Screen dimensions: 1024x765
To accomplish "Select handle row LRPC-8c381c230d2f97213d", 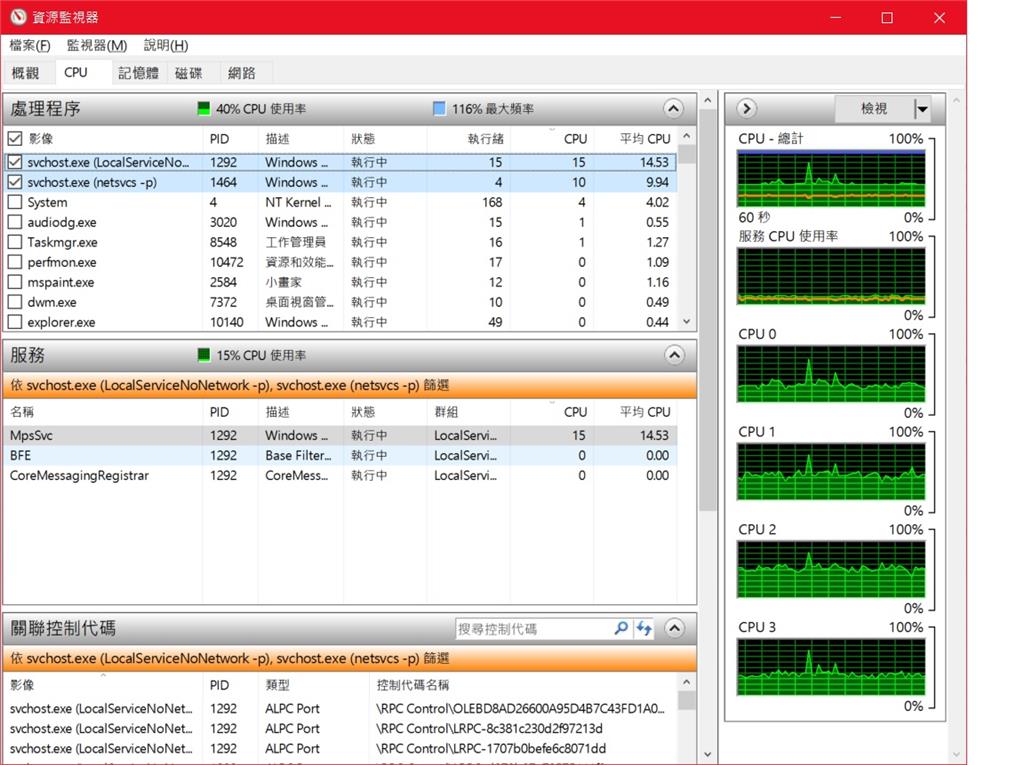I will [x=340, y=728].
